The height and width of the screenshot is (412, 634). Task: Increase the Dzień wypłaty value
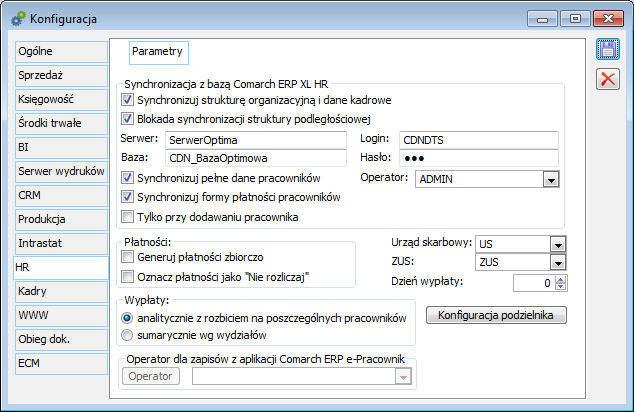pos(560,279)
